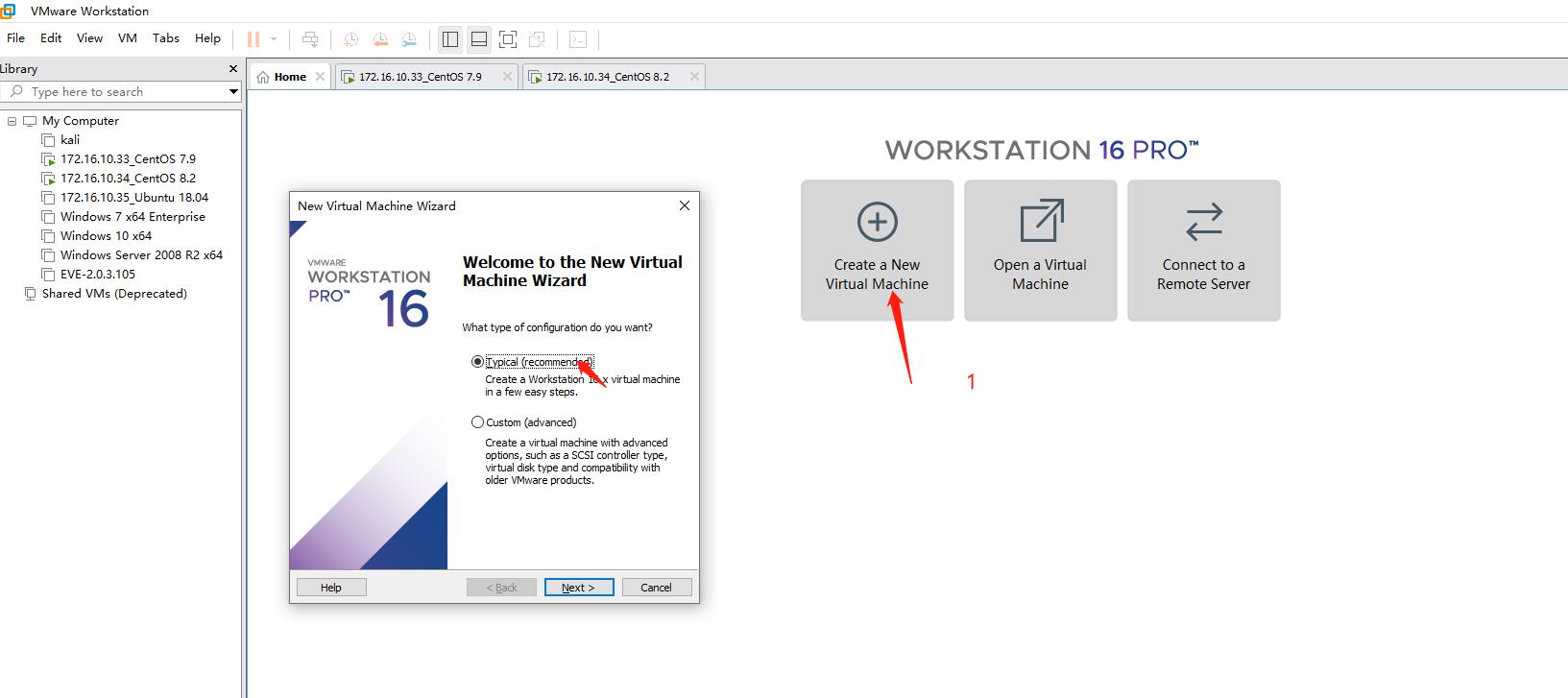
Task: Select the Custom (advanced) radio button
Action: 477,422
